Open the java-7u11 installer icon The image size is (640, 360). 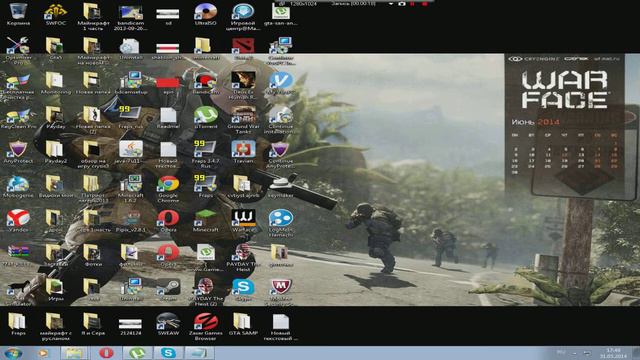pos(131,152)
